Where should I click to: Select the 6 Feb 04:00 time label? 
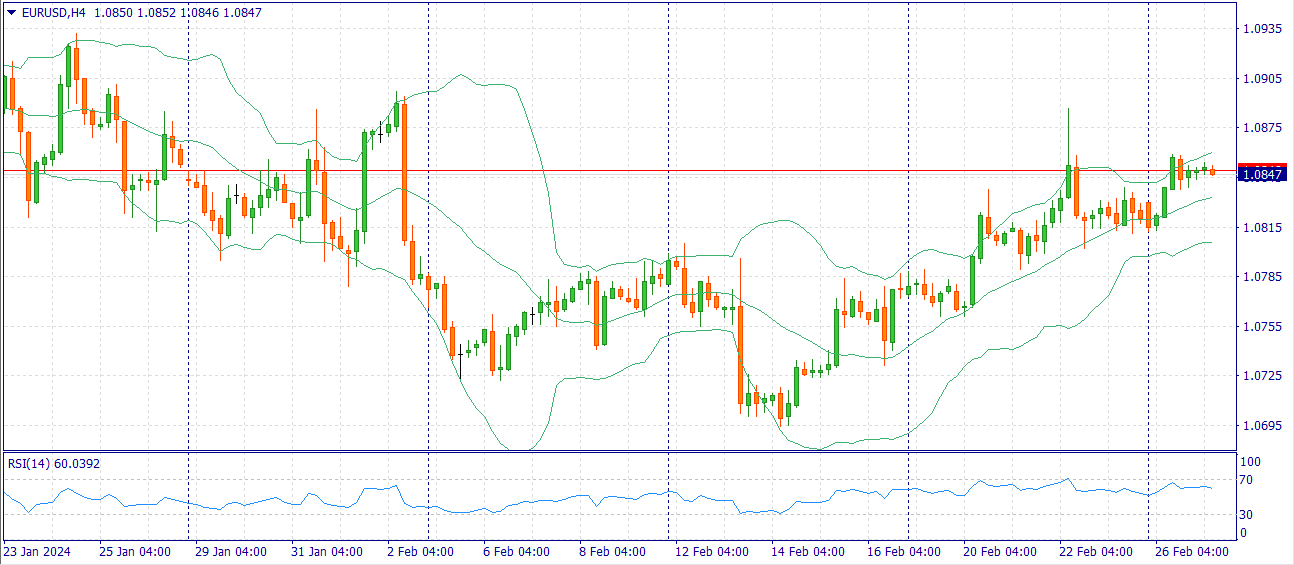pyautogui.click(x=517, y=552)
